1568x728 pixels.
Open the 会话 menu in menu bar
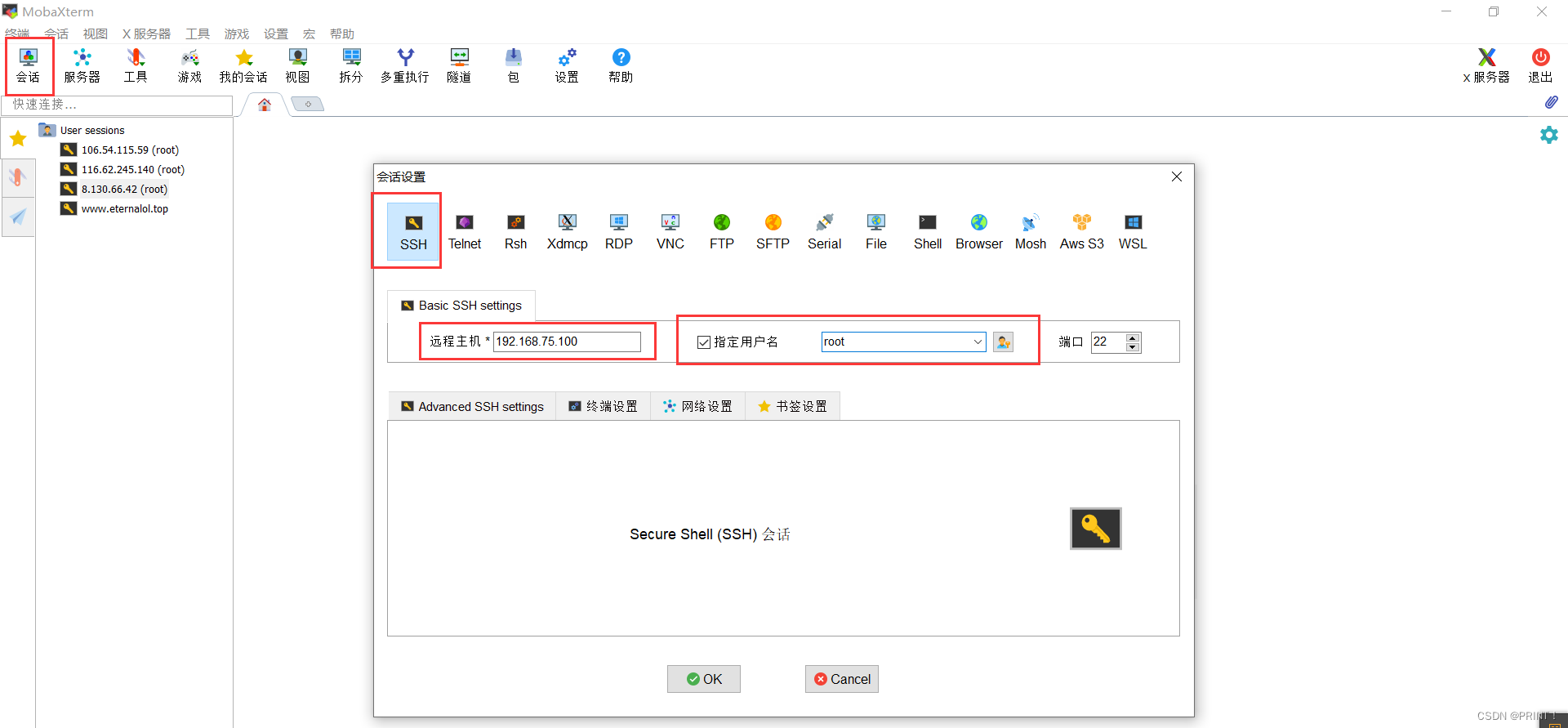coord(56,33)
